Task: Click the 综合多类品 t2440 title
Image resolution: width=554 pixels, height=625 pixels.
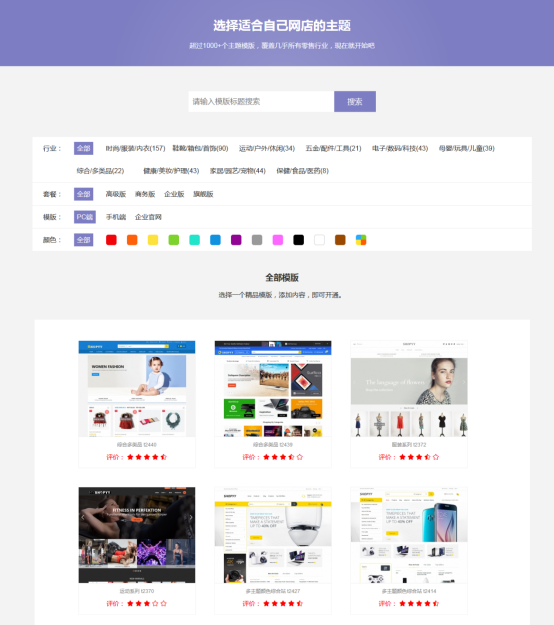Action: click(137, 444)
